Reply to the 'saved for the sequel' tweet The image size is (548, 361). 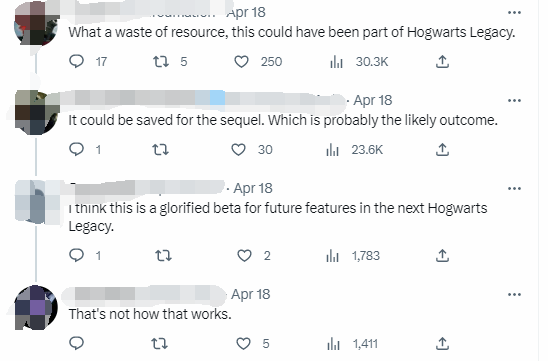point(76,150)
